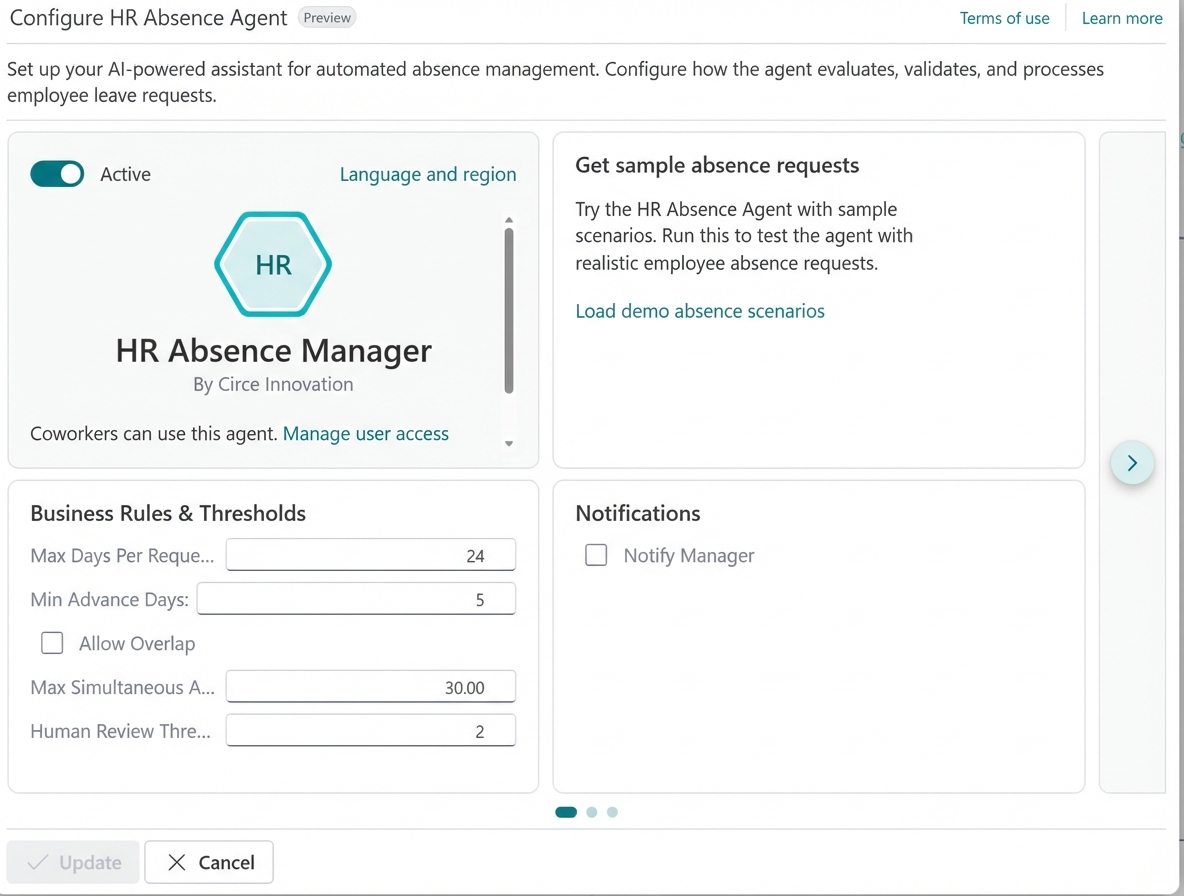Toggle the Active switch off

click(57, 174)
